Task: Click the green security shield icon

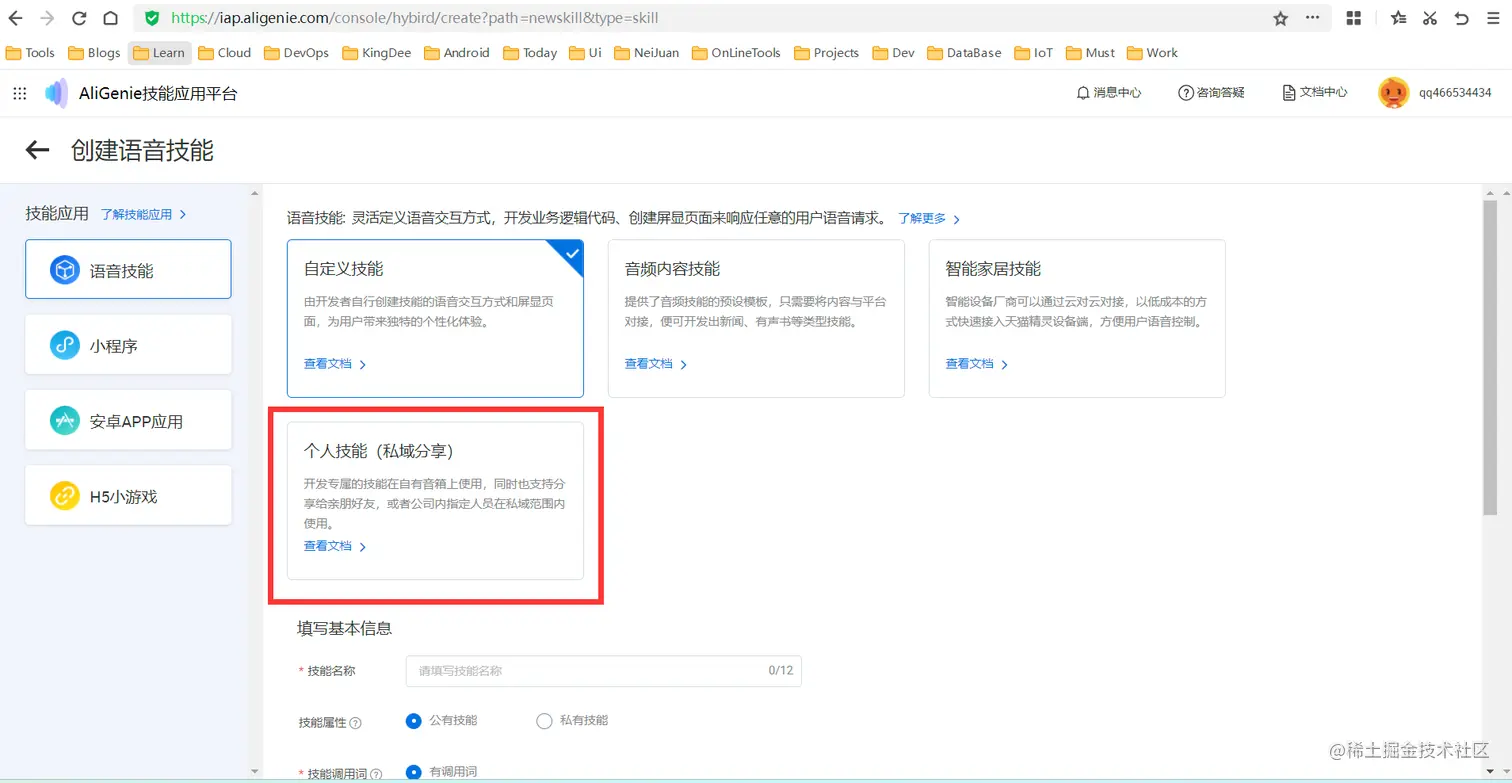Action: click(152, 18)
